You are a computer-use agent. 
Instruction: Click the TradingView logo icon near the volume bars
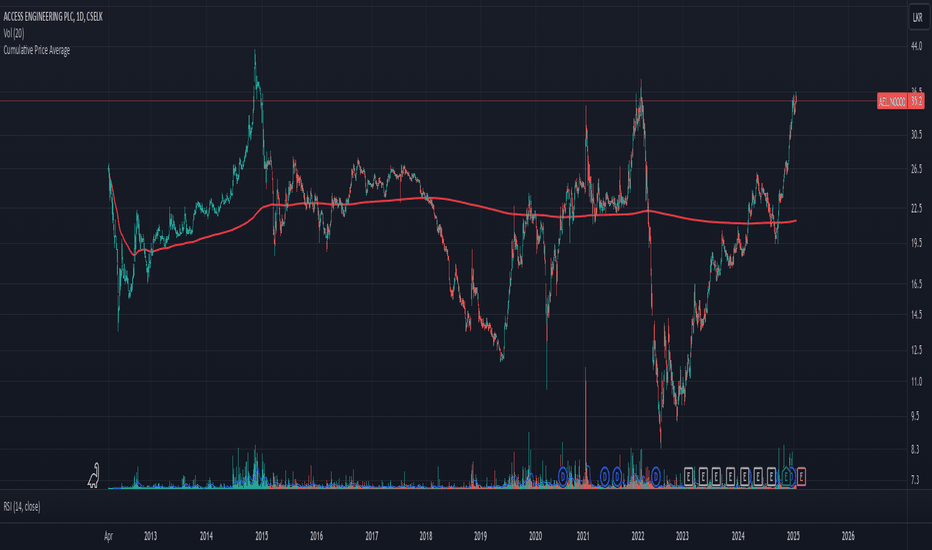point(93,476)
